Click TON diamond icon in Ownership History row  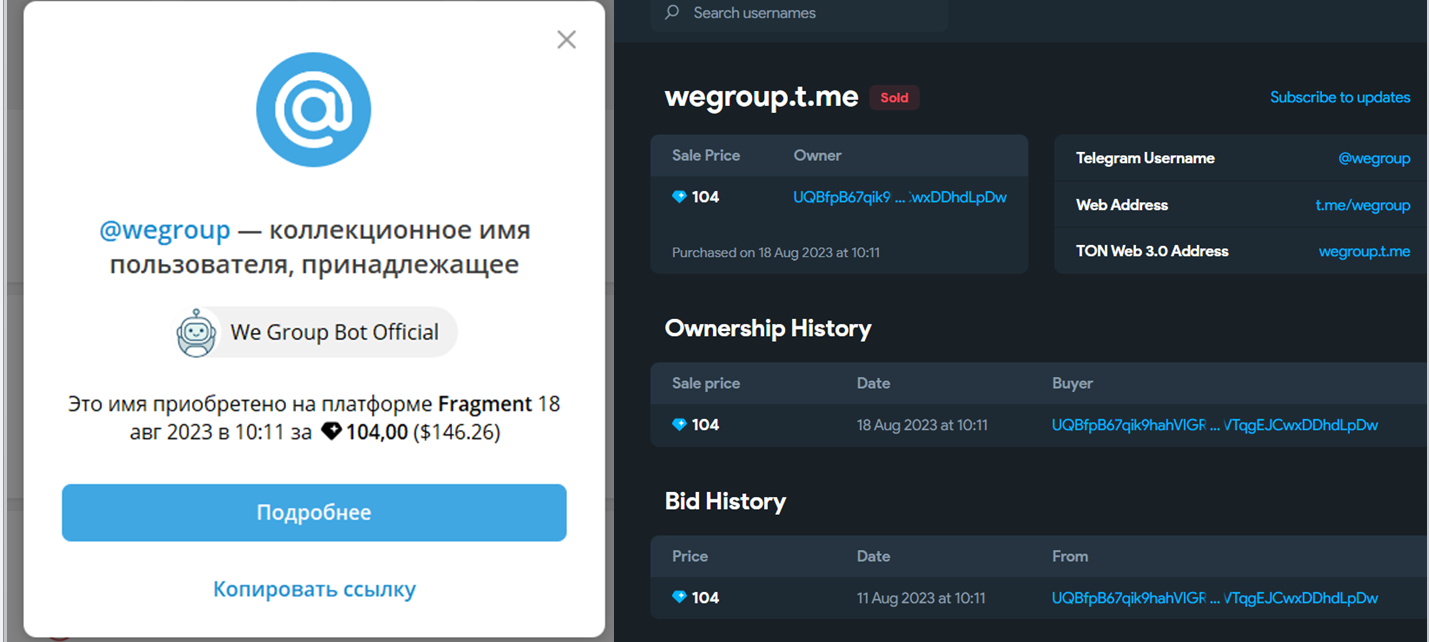click(x=679, y=425)
